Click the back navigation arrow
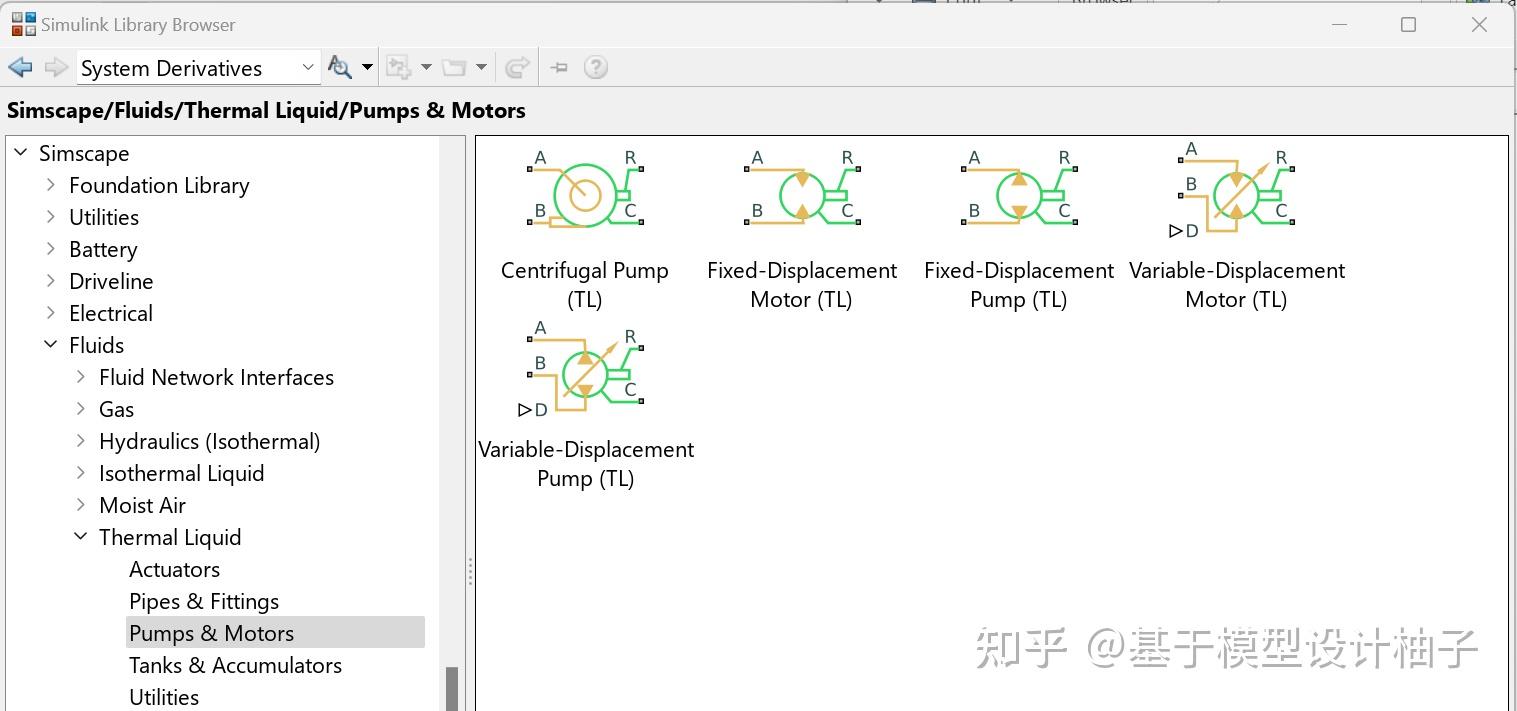Viewport: 1517px width, 711px height. (19, 67)
